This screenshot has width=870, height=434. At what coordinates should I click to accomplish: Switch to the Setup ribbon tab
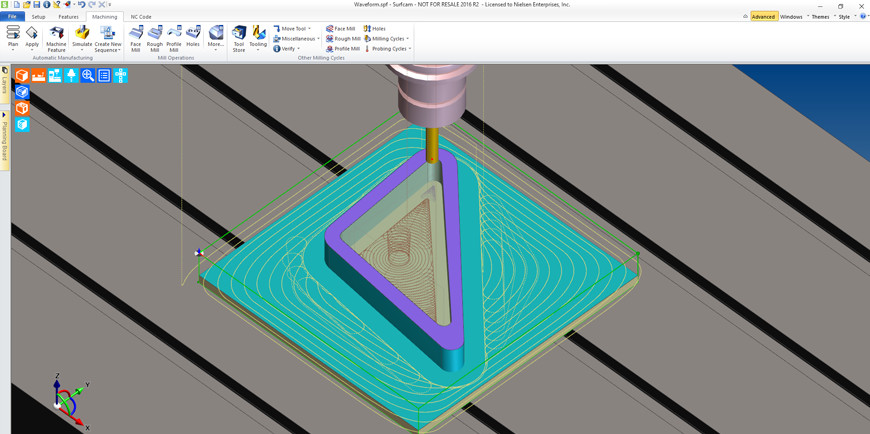point(38,17)
